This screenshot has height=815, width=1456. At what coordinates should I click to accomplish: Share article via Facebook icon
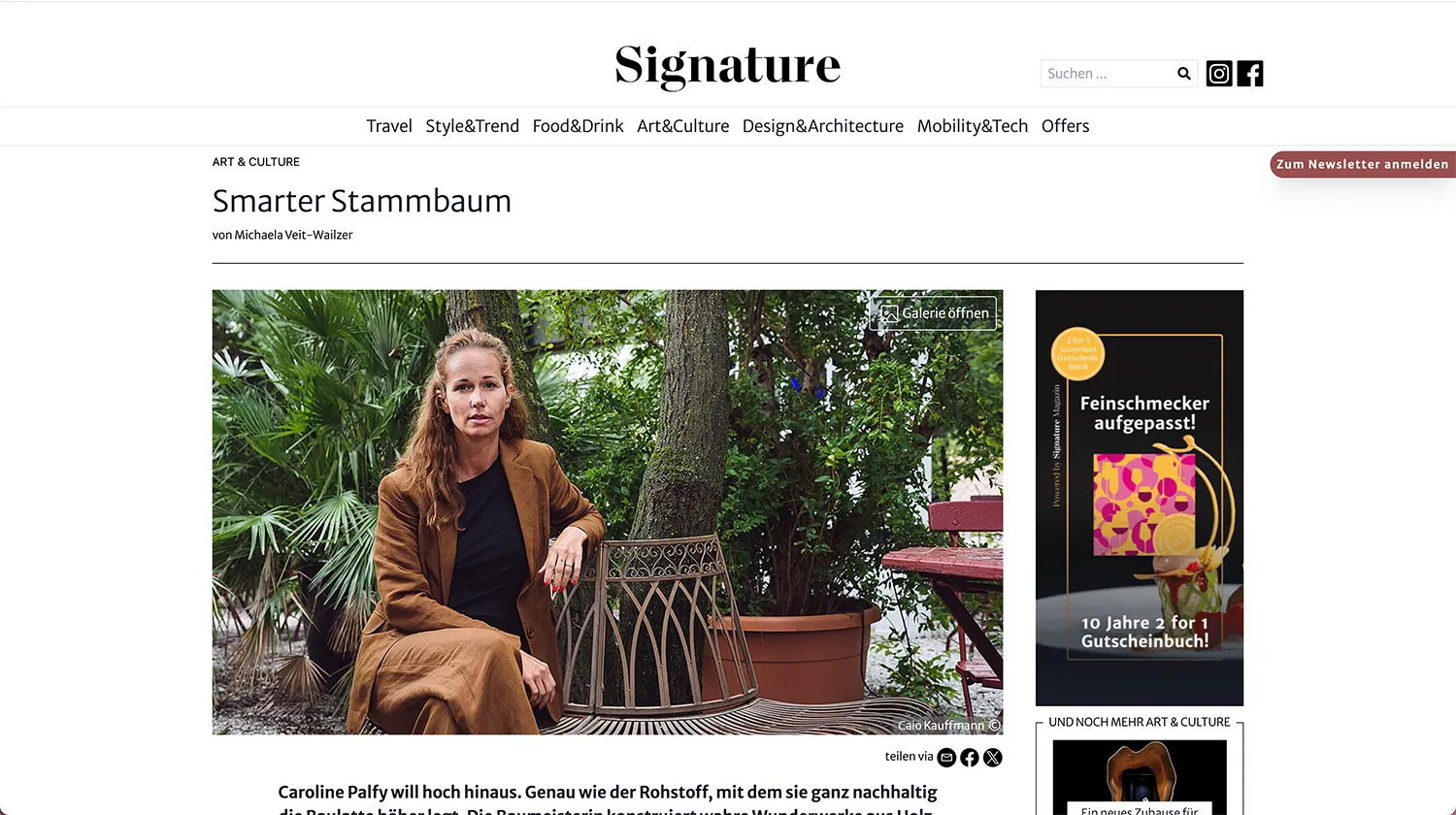pyautogui.click(x=970, y=758)
